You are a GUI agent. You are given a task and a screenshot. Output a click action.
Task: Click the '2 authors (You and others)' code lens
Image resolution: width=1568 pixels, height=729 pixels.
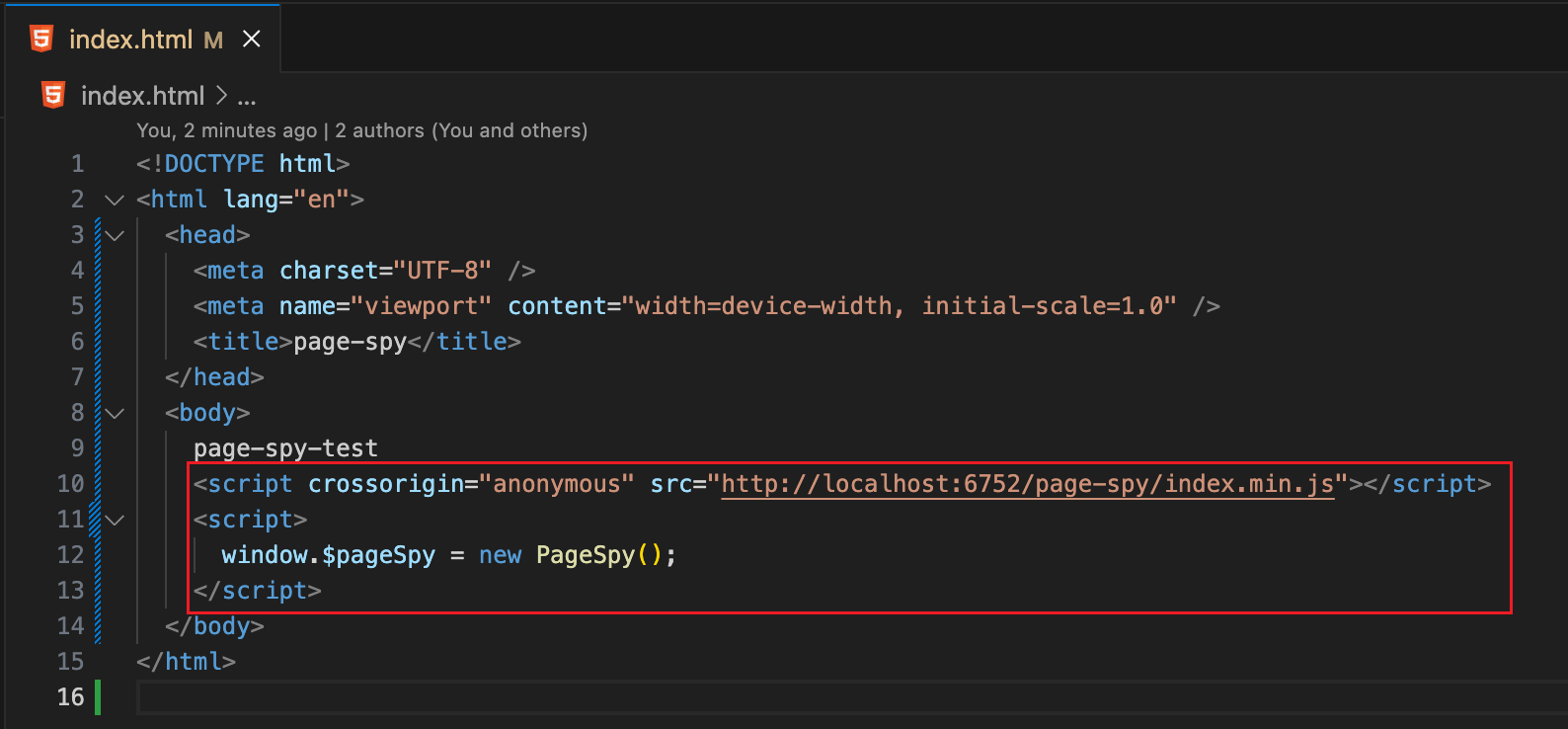pyautogui.click(x=461, y=130)
